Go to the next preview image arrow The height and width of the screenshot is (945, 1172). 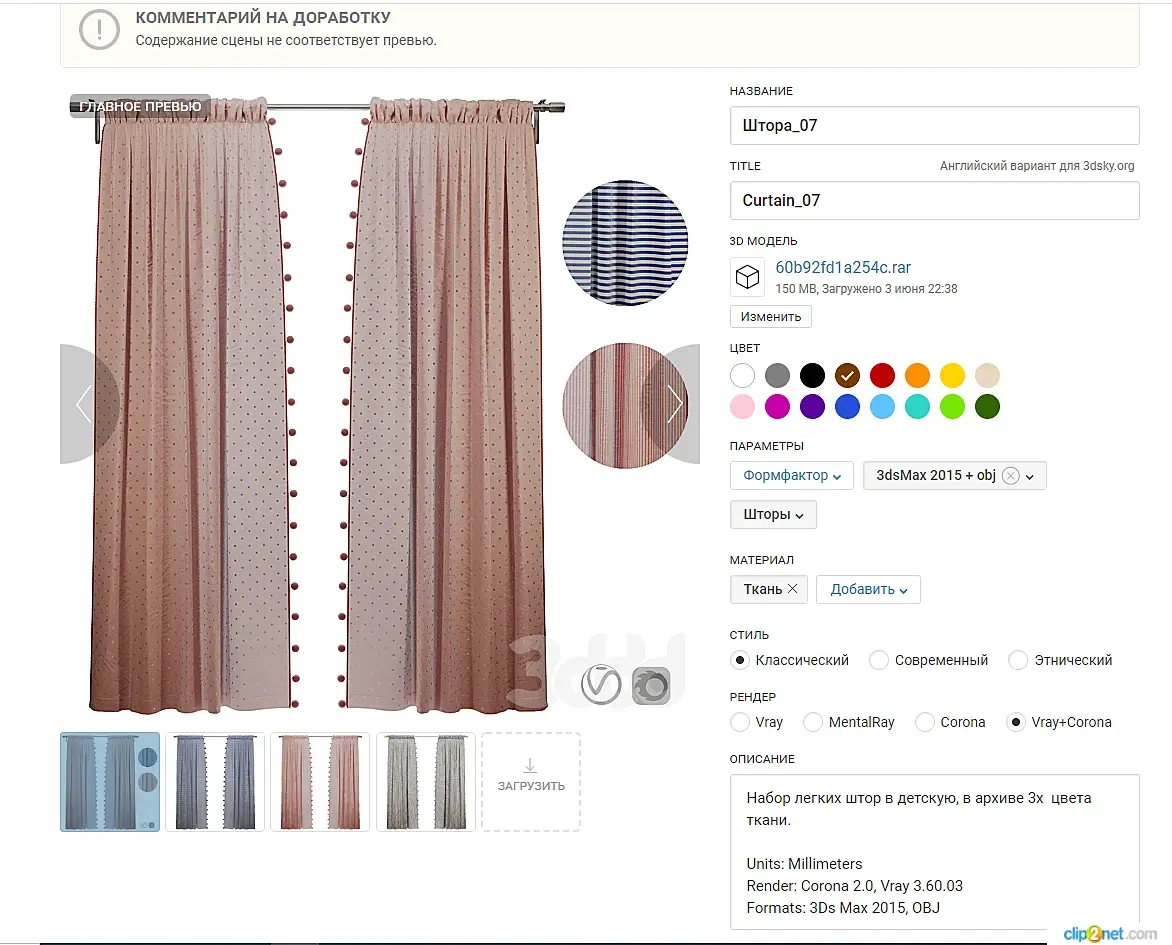pos(675,404)
